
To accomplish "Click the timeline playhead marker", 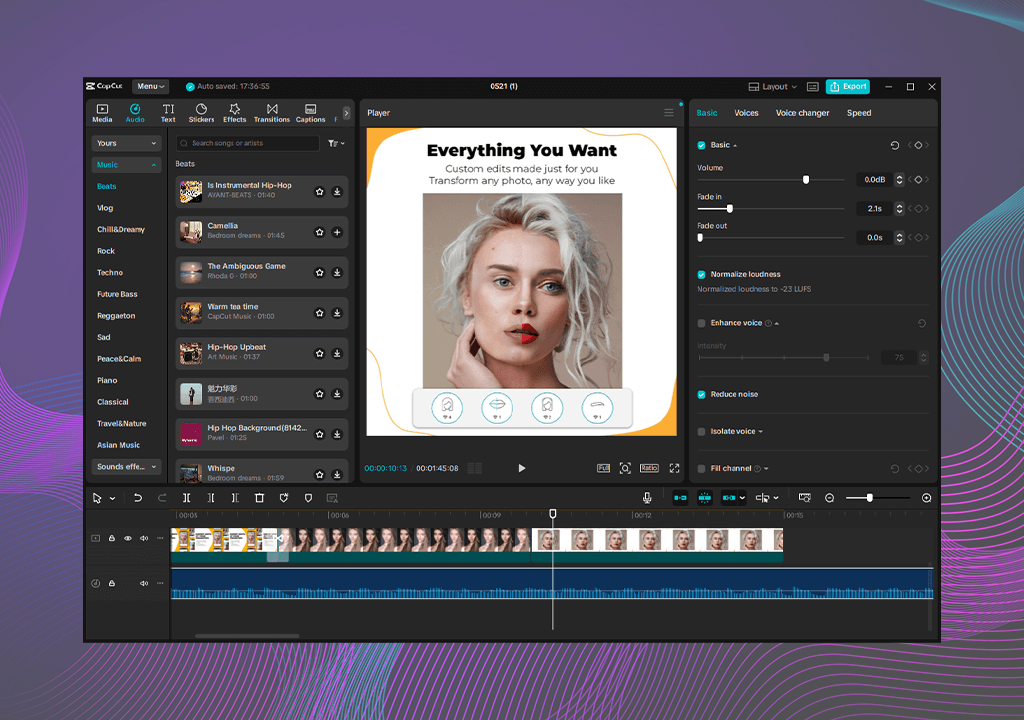I will (x=552, y=514).
